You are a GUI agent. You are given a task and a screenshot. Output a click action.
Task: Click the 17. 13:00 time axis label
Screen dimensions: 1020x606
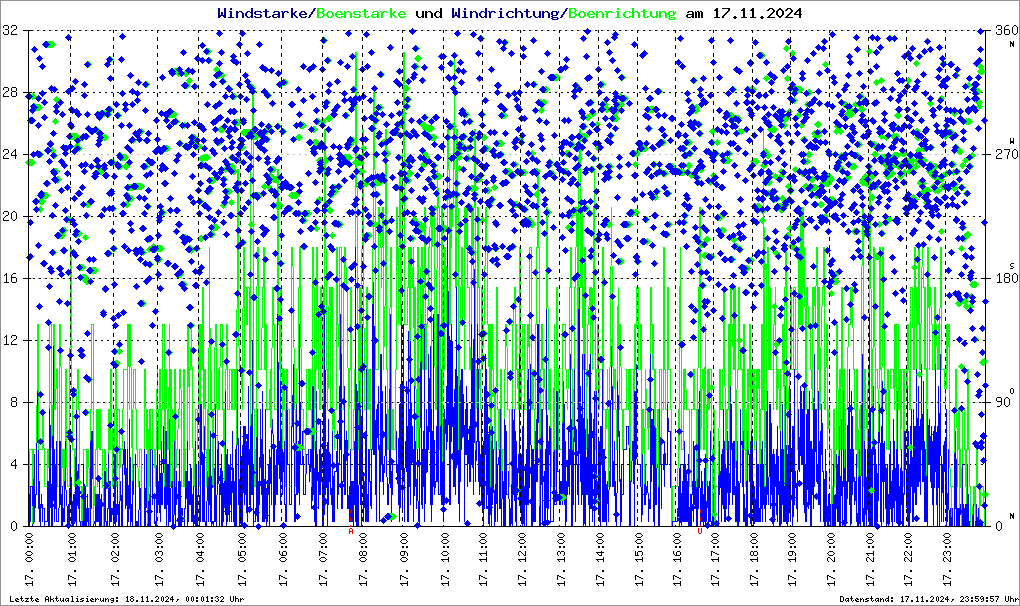point(561,559)
